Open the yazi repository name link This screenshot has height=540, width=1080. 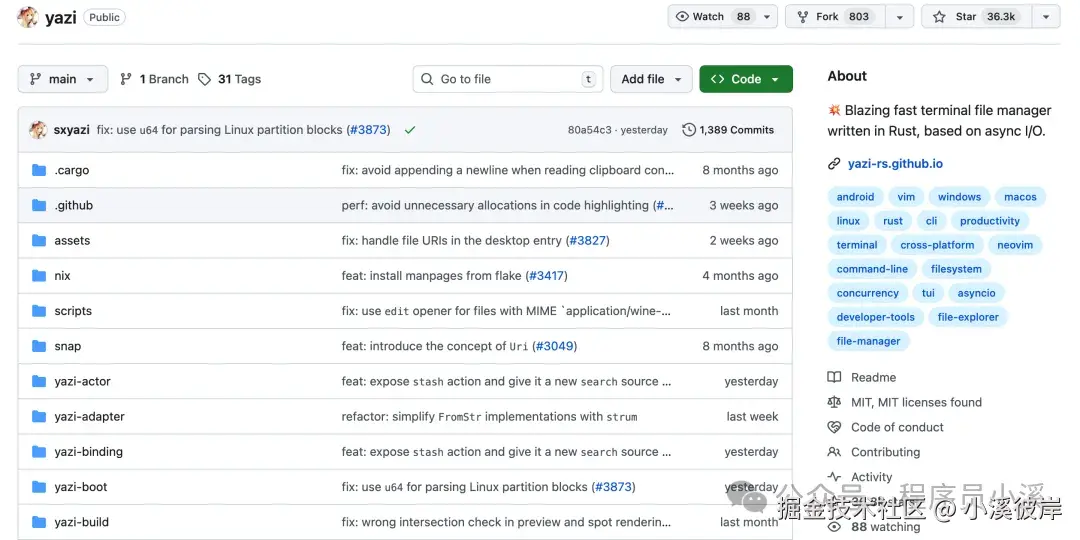[x=60, y=17]
